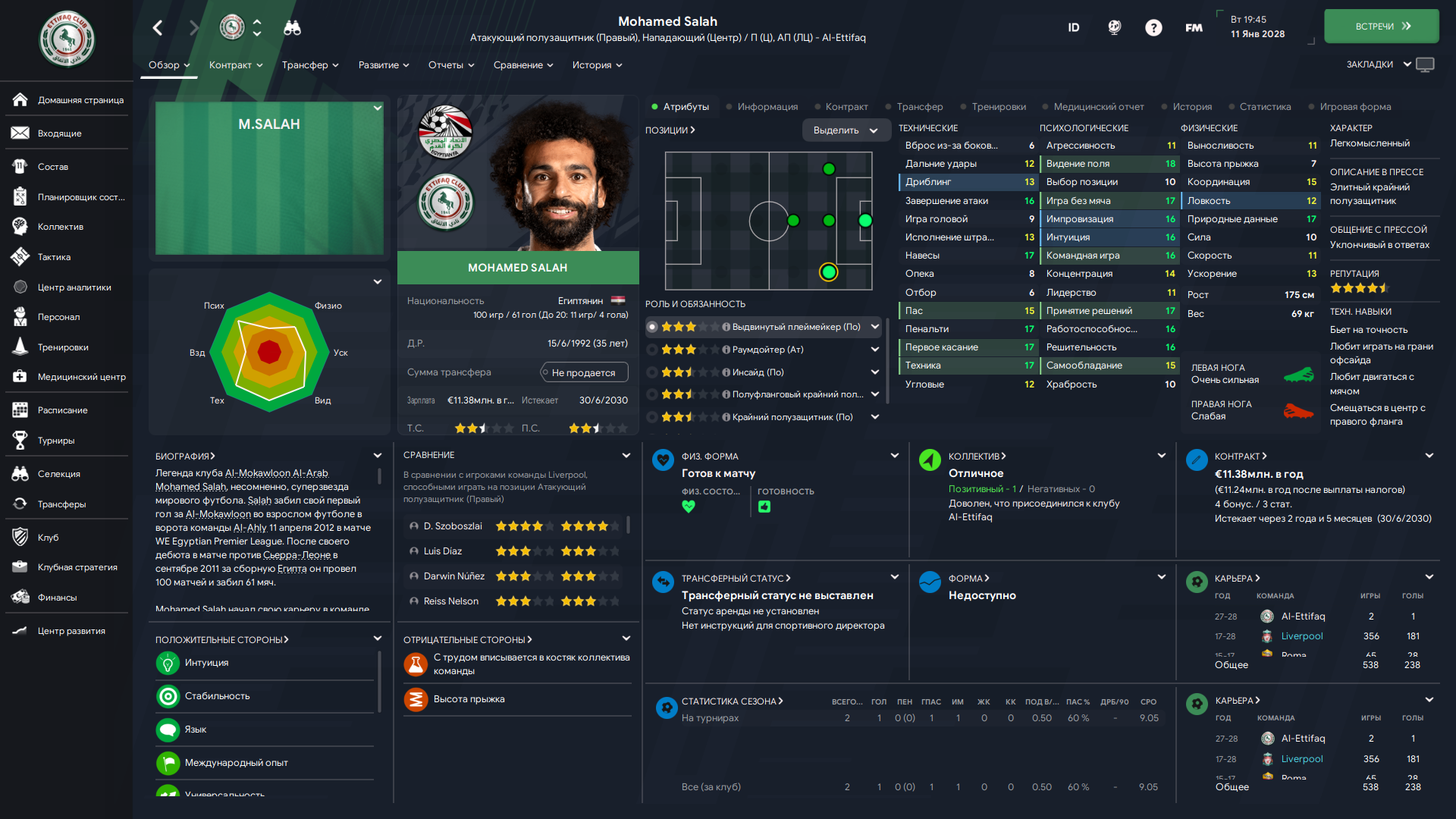Click the FM logo icon
The height and width of the screenshot is (819, 1456).
point(1194,28)
